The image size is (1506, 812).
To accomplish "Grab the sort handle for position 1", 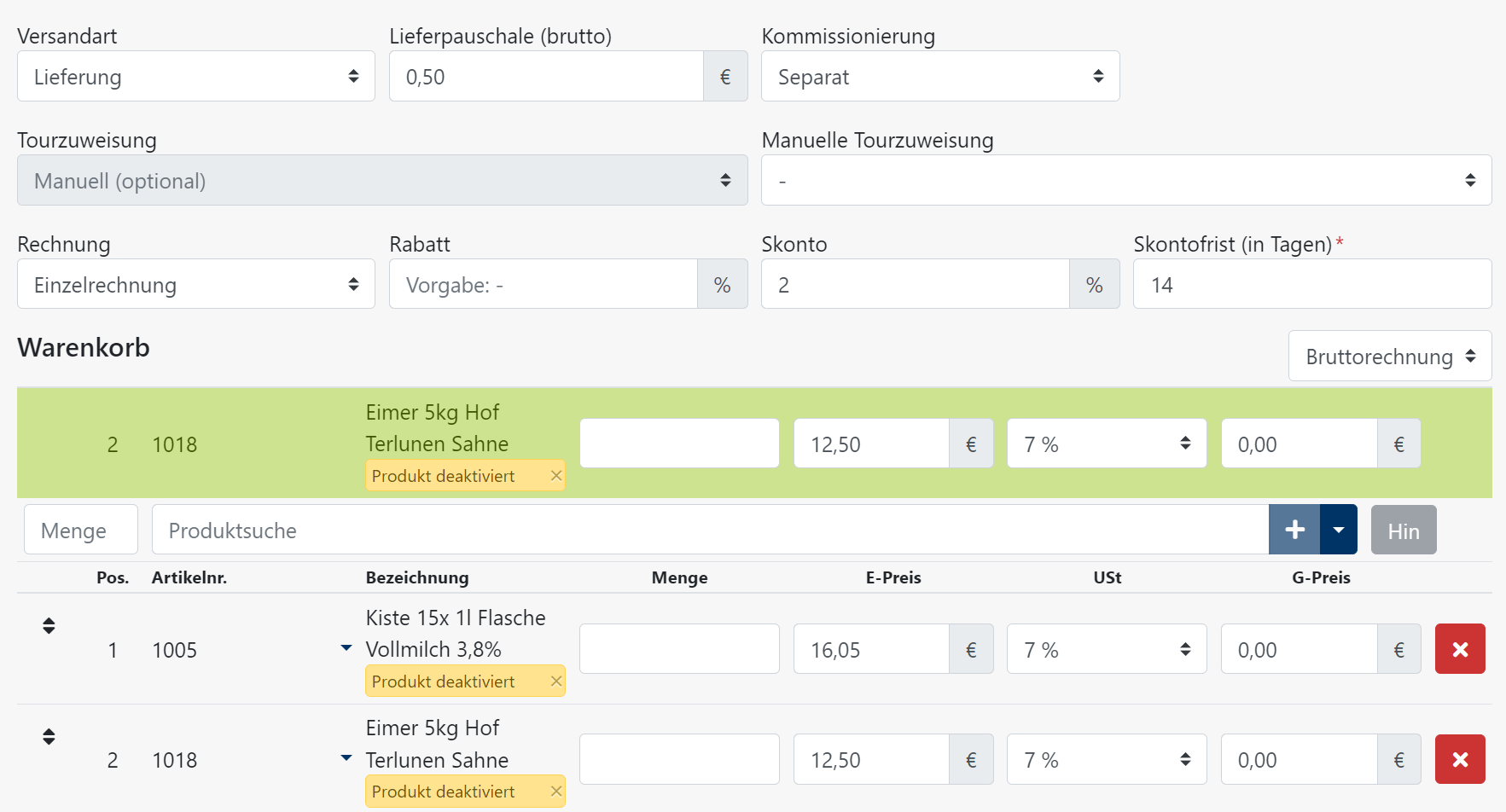I will [x=49, y=626].
